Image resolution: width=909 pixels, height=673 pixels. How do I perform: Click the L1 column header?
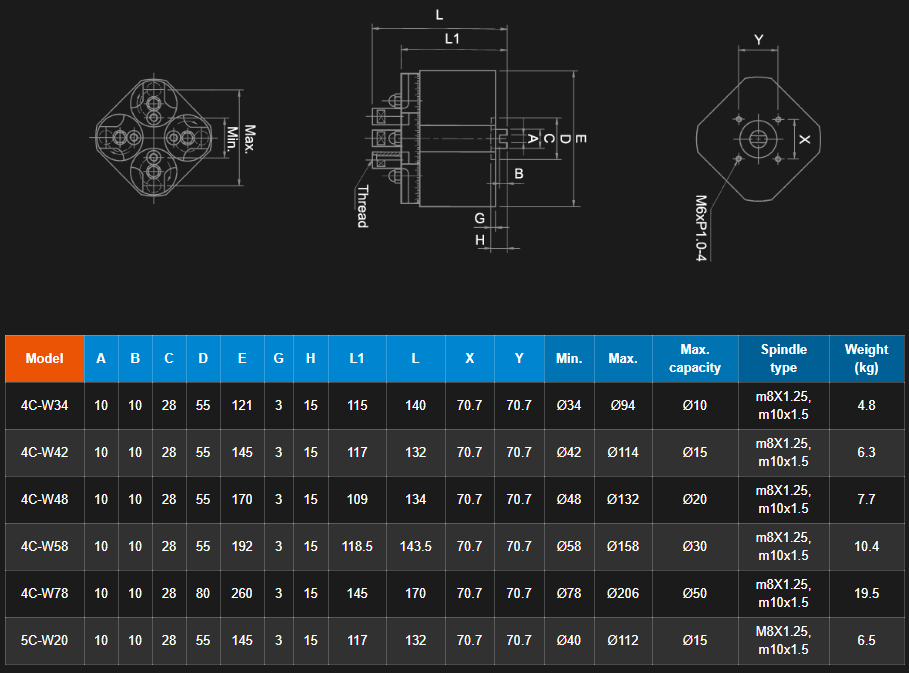point(357,358)
